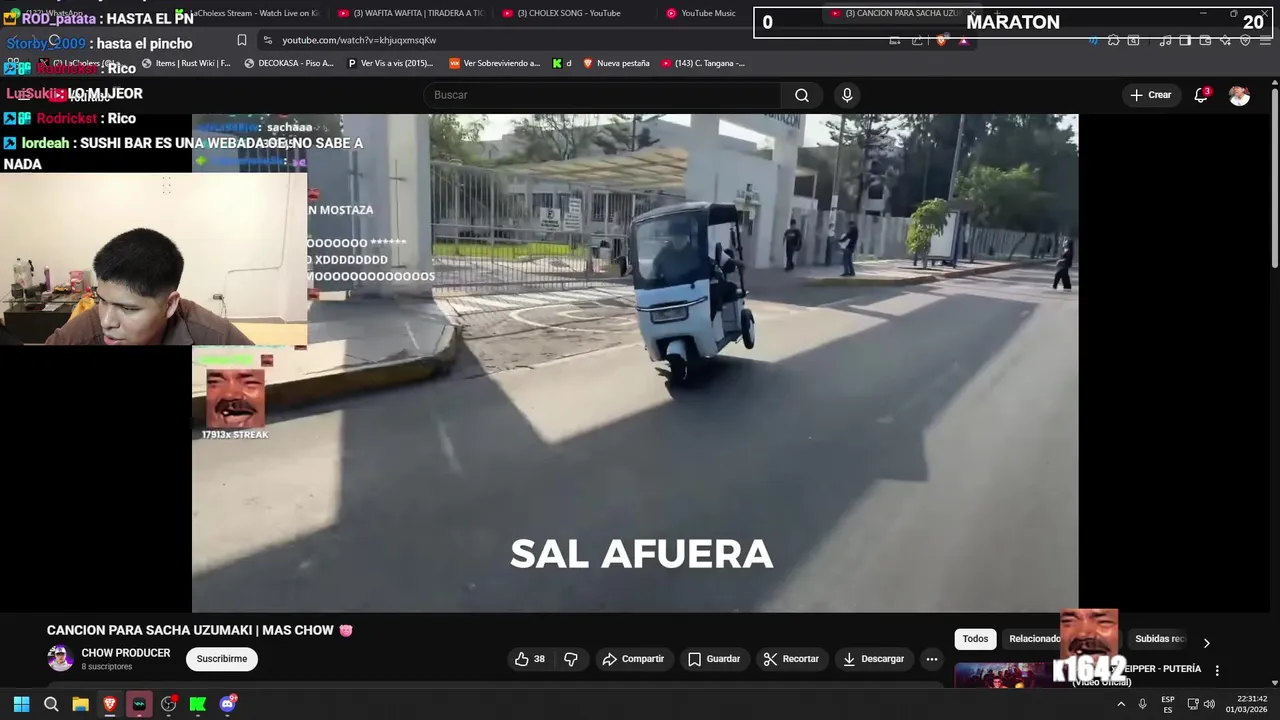The height and width of the screenshot is (720, 1280).
Task: Click the Compartir button
Action: [633, 659]
